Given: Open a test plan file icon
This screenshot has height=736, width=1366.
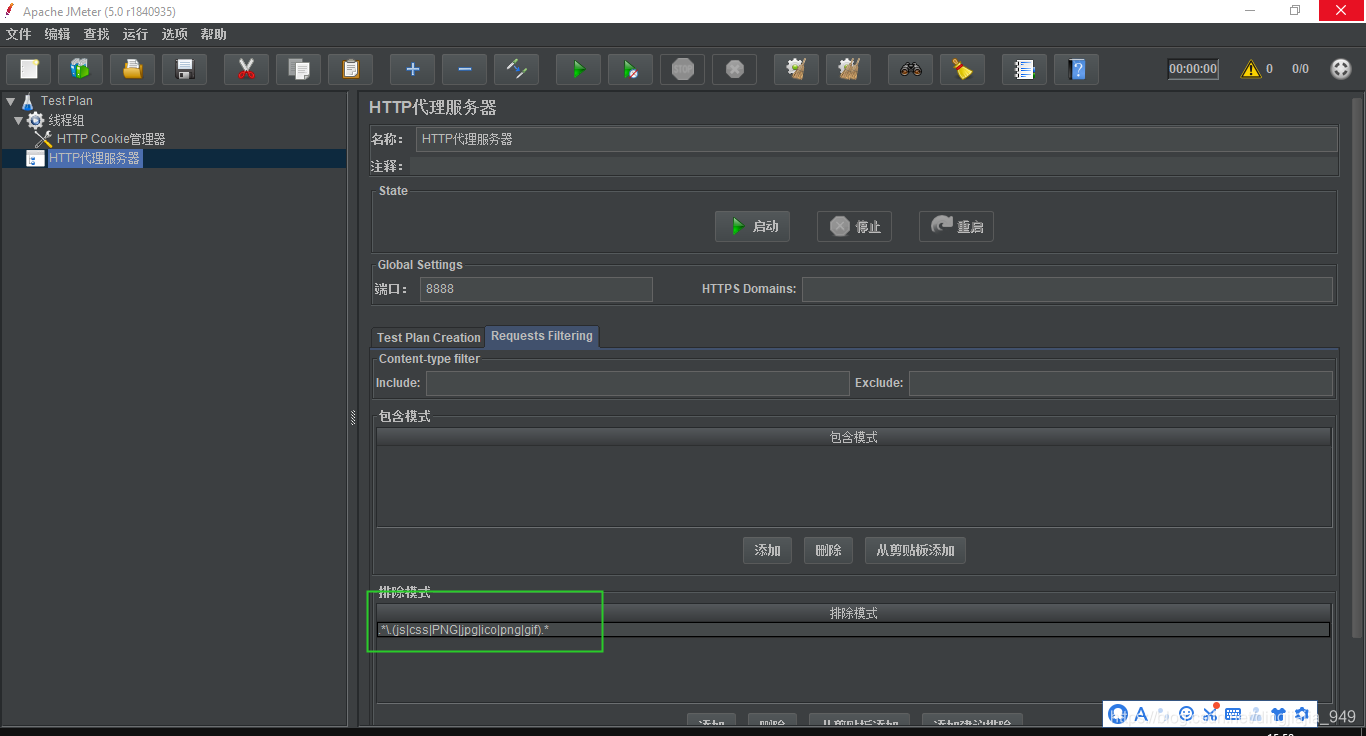Looking at the screenshot, I should tap(132, 69).
